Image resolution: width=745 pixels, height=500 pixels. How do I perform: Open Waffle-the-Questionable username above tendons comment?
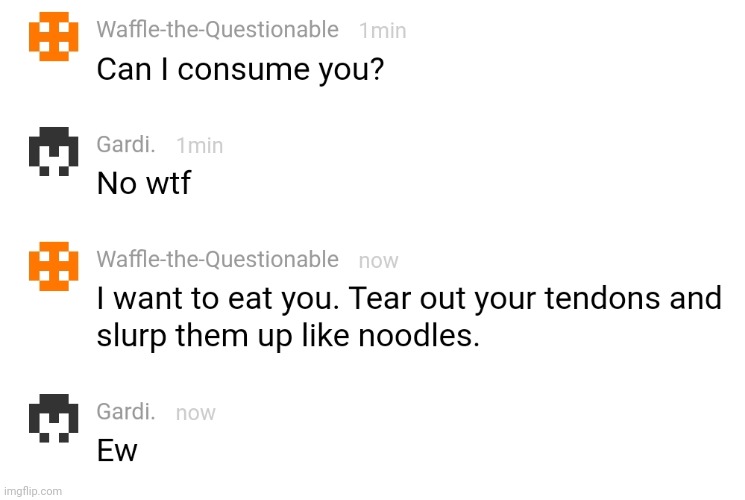pos(218,260)
